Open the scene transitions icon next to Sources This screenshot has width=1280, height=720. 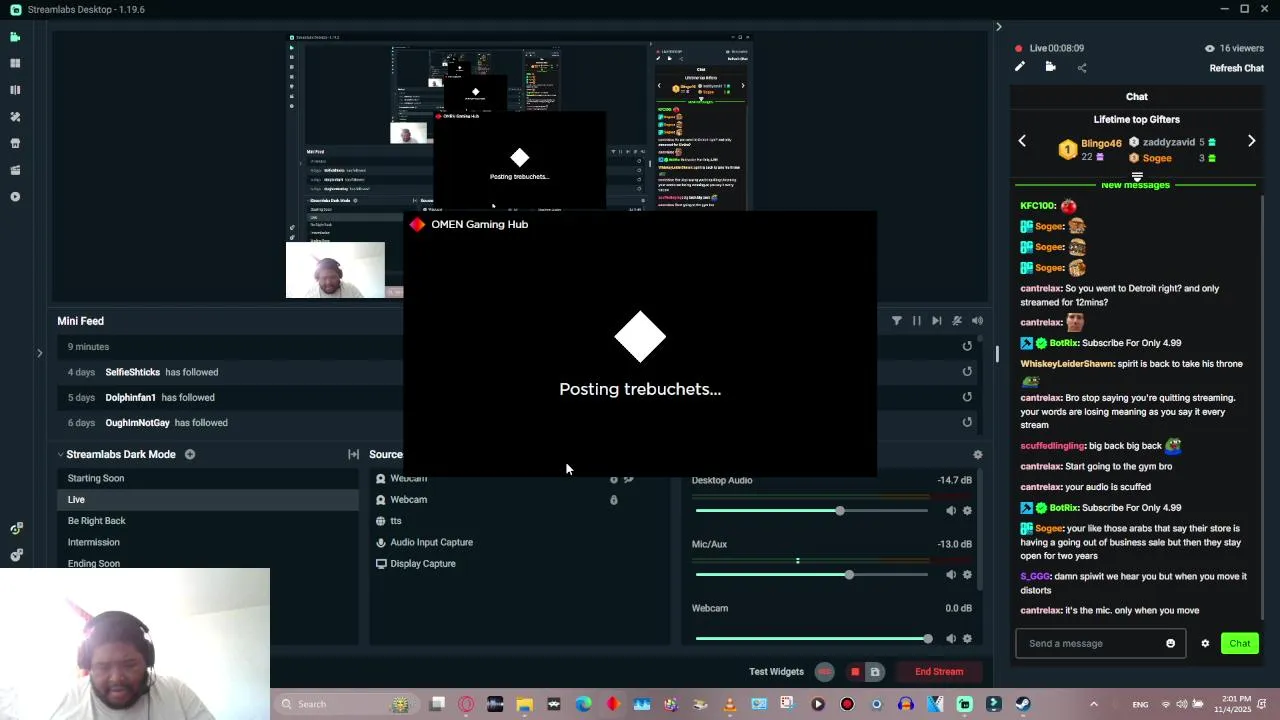[353, 454]
